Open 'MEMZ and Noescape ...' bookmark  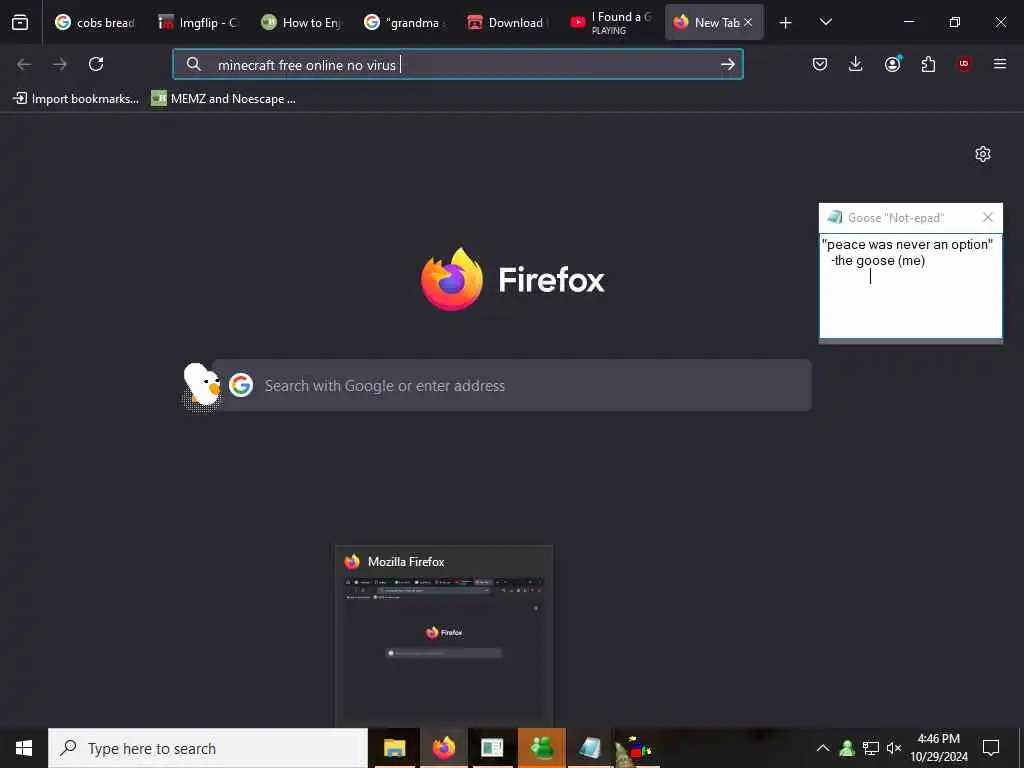223,99
